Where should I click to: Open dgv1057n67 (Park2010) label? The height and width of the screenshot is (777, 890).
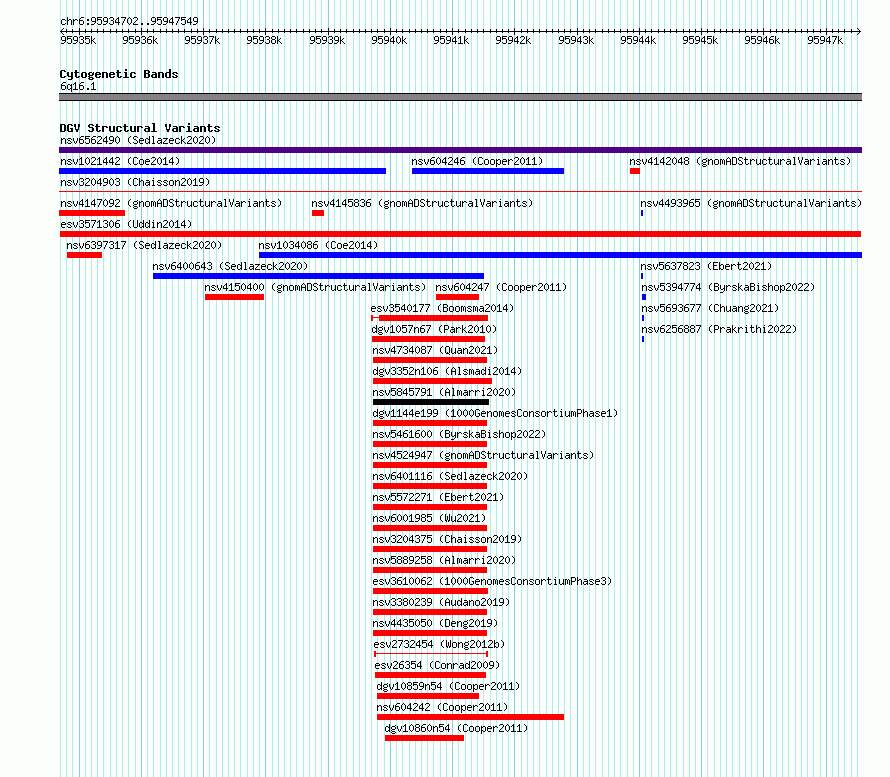tap(434, 329)
